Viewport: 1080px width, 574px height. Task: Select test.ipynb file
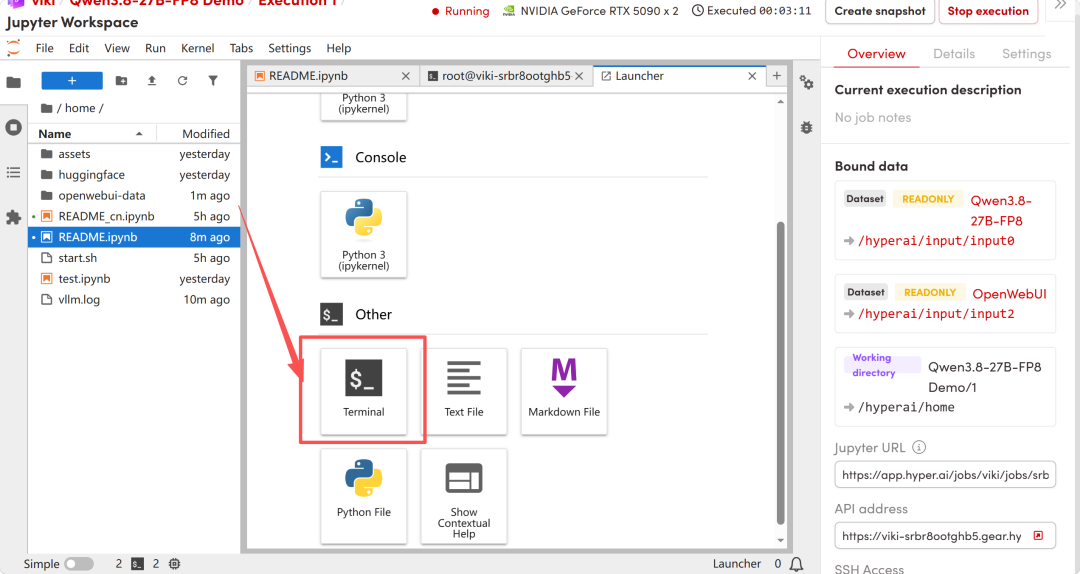click(134, 278)
